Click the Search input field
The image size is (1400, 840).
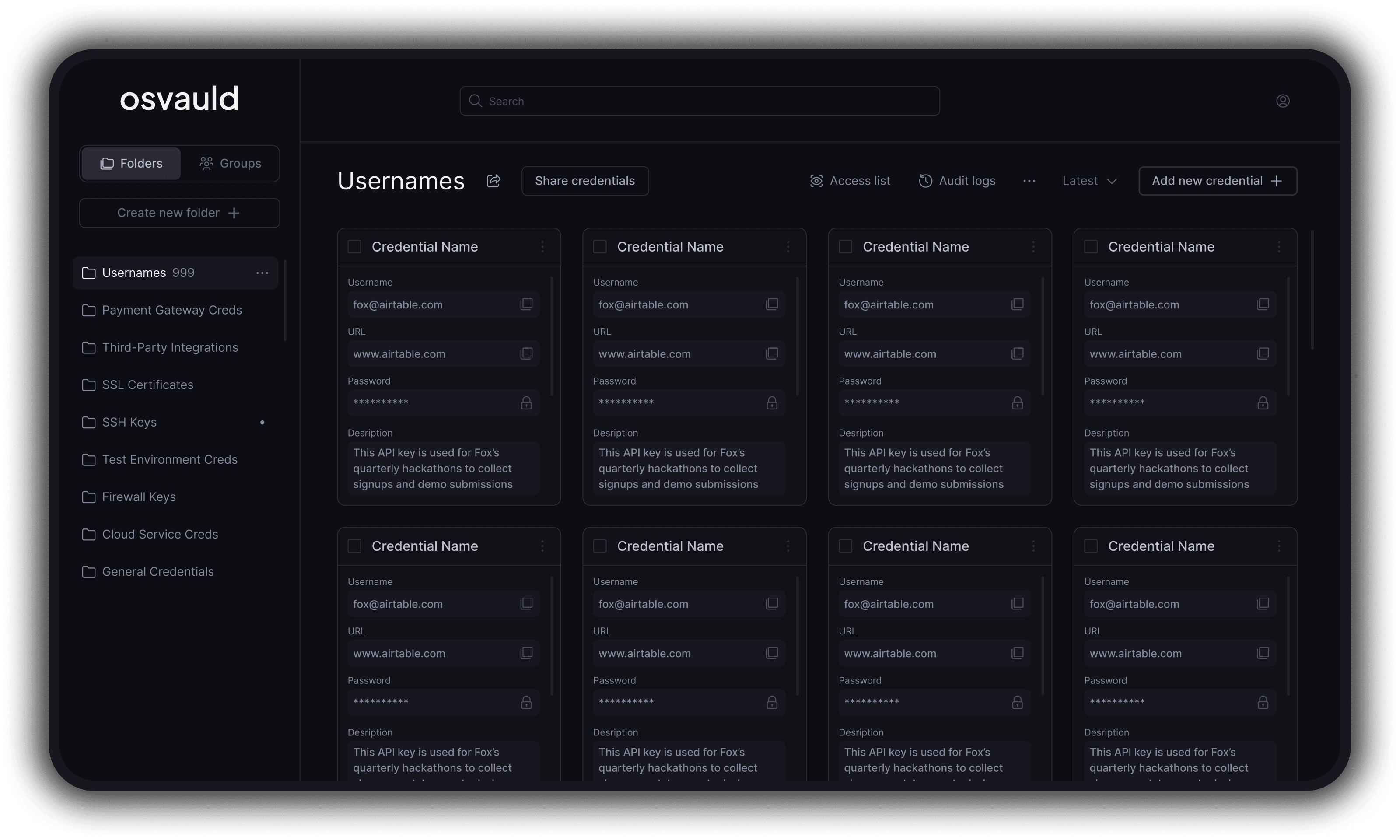pyautogui.click(x=700, y=100)
